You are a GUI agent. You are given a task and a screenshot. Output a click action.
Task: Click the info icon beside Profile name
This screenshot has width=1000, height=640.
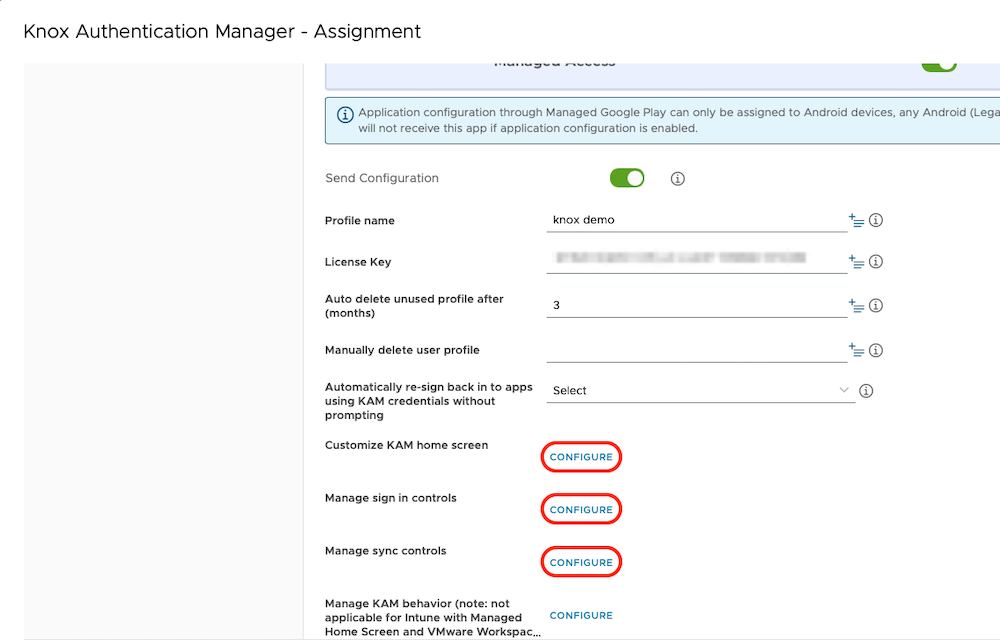tap(876, 220)
